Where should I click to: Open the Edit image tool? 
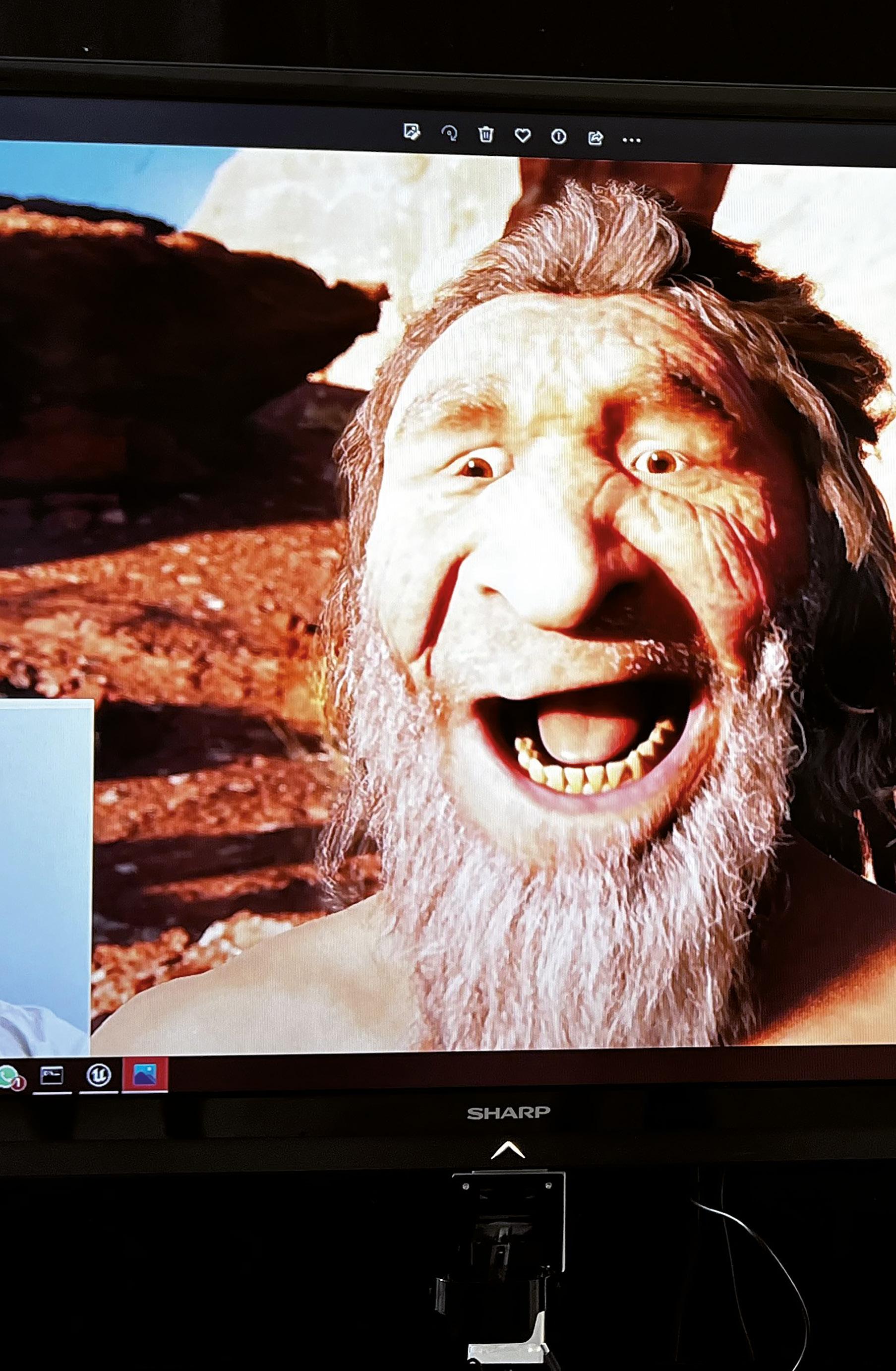[x=411, y=132]
